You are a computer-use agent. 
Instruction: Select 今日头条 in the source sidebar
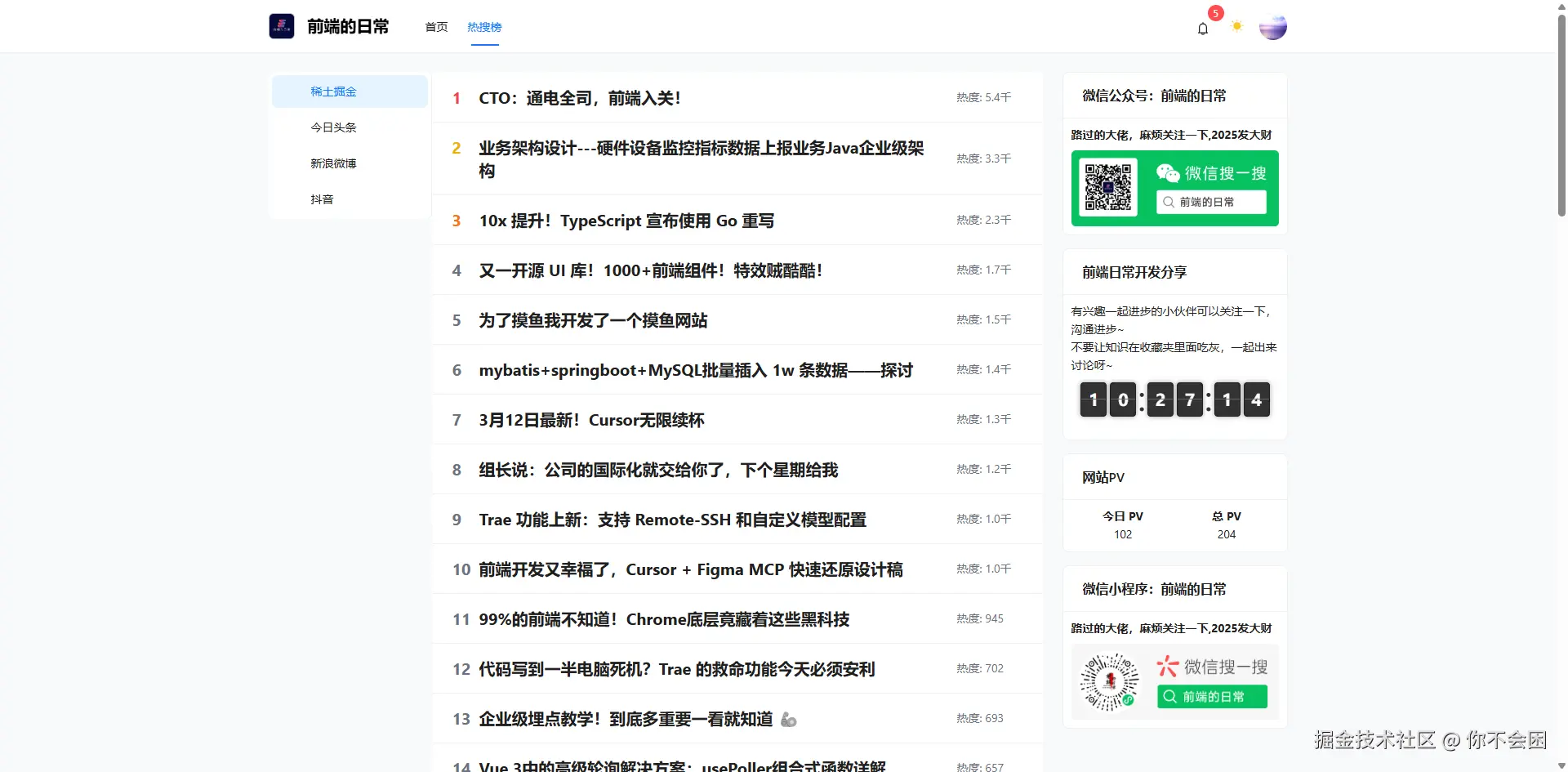pos(333,127)
